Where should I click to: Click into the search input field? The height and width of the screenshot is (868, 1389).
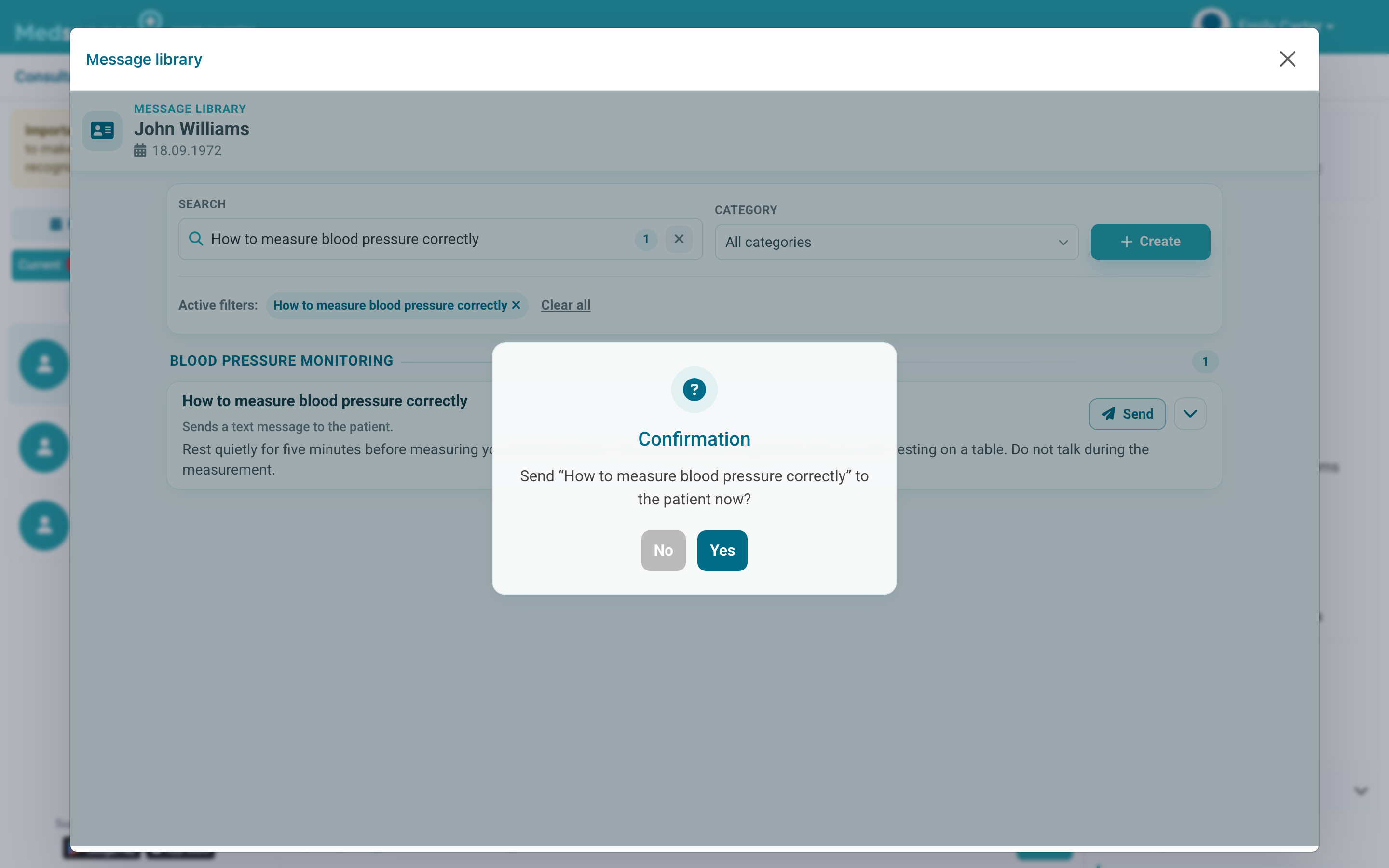pyautogui.click(x=440, y=239)
